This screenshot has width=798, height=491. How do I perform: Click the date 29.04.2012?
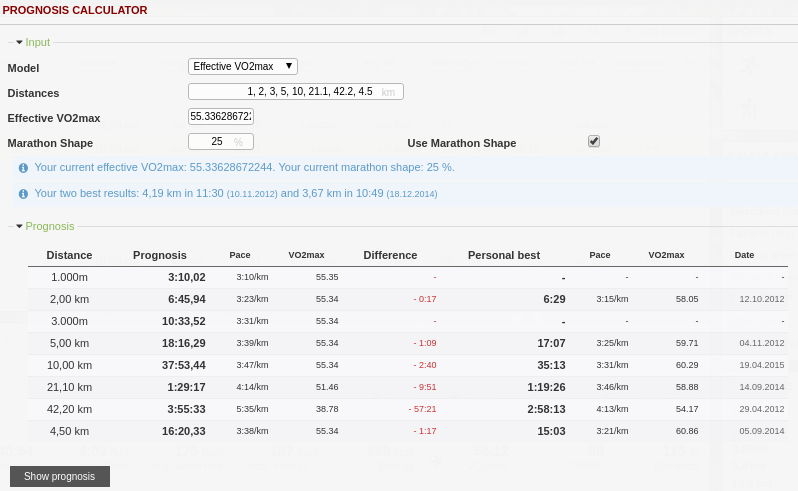pos(762,409)
